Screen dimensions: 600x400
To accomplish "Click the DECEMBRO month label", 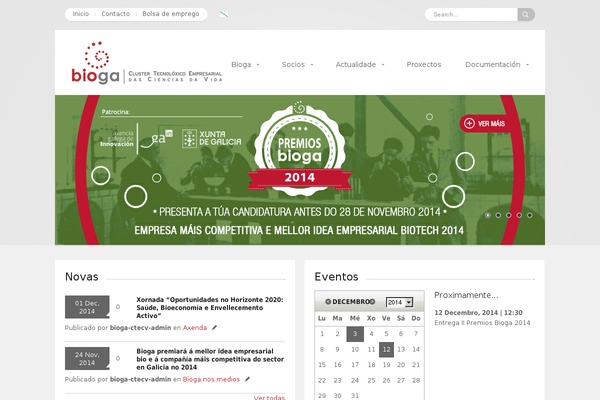I will [x=350, y=302].
